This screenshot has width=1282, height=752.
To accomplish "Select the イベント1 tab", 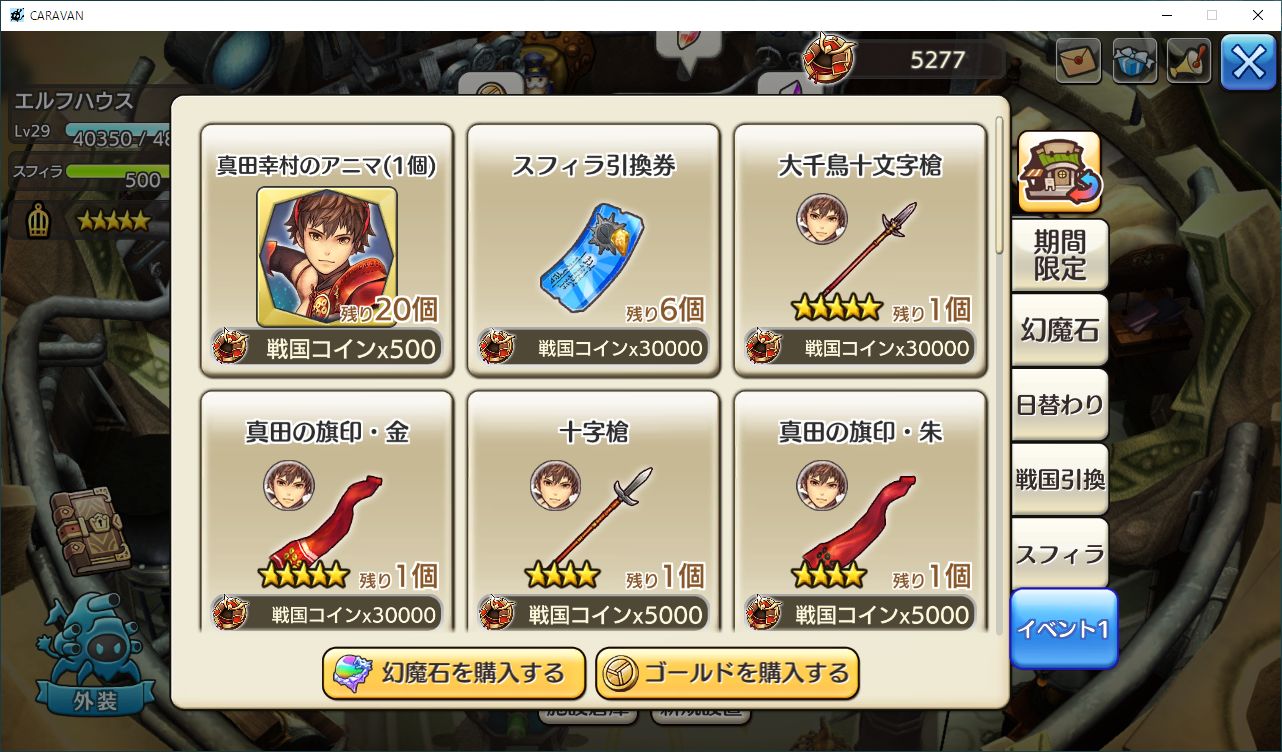I will click(x=1063, y=629).
